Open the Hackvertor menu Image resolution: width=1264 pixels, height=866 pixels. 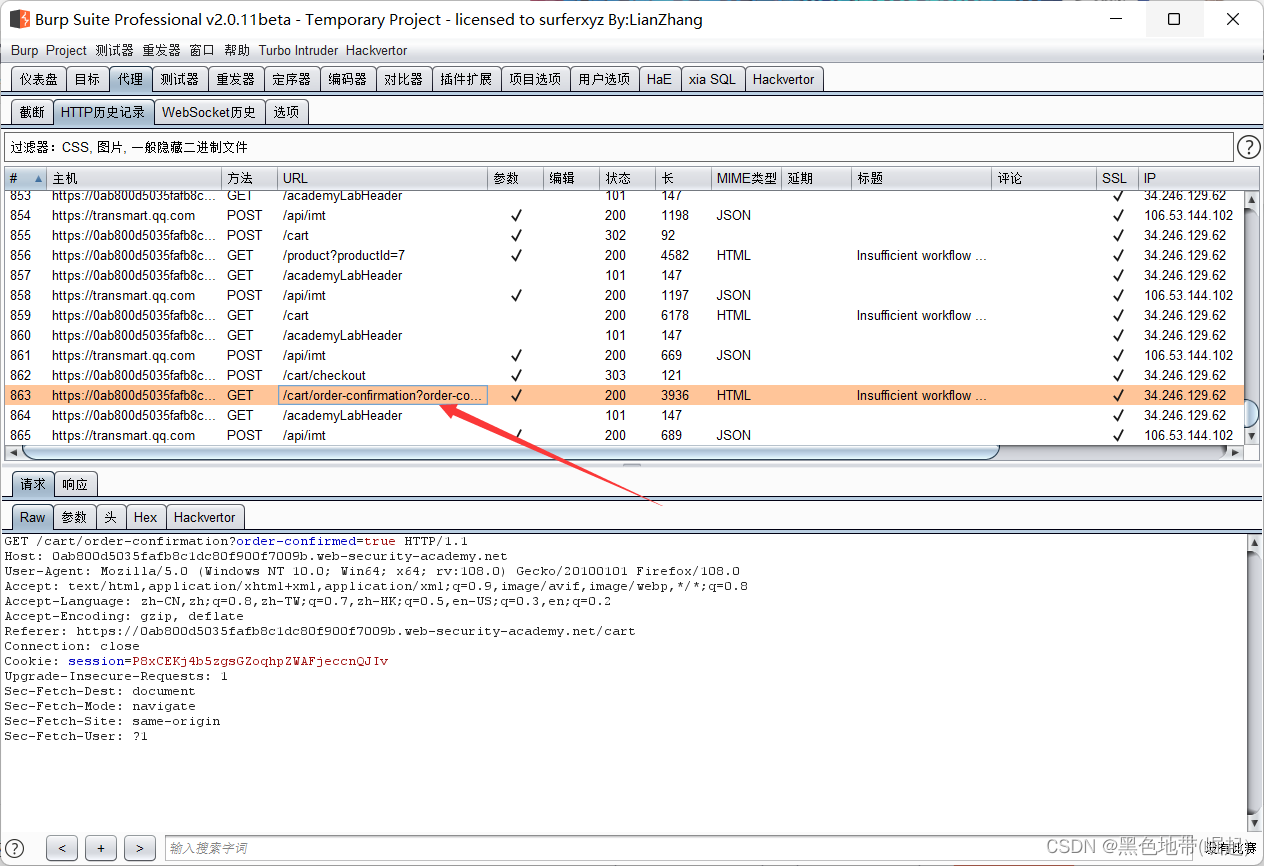click(x=376, y=50)
